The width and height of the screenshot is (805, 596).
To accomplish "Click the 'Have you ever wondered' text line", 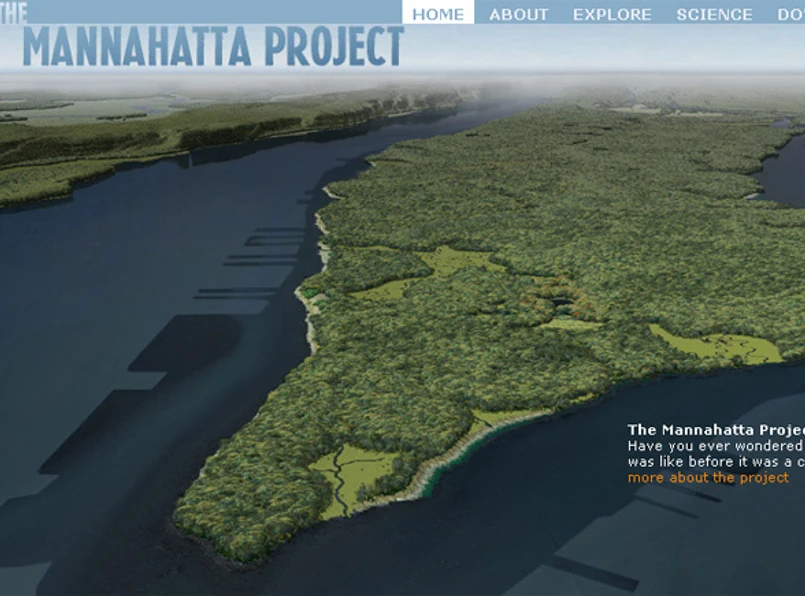I will (716, 446).
